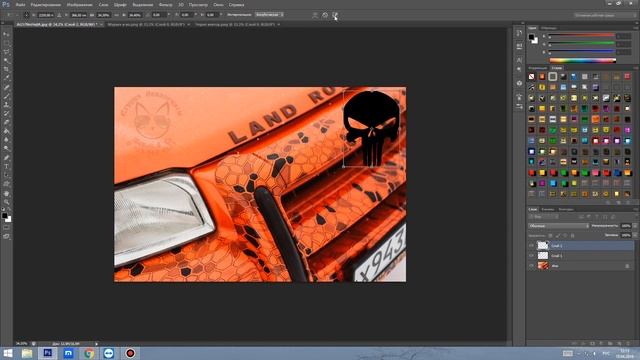This screenshot has height=360, width=640.
Task: Change screen mode icon in toolbar
Action: pos(7,236)
